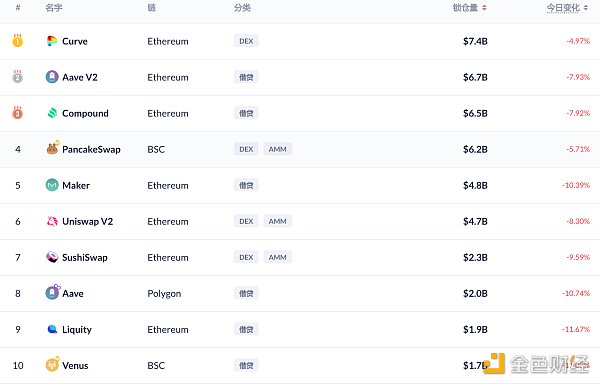Click the Polygon Aave logo icon
Viewport: 600px width, 385px height.
[x=53, y=292]
